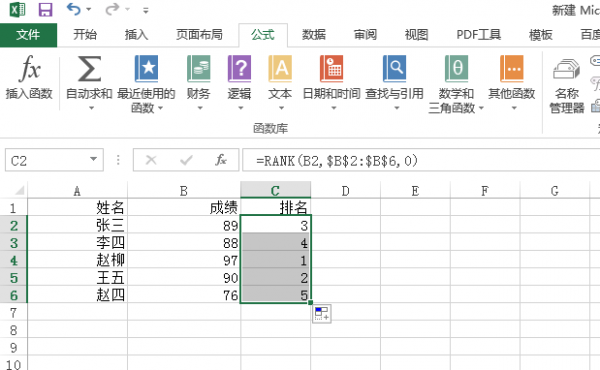Click cell containing 李四

point(77,243)
